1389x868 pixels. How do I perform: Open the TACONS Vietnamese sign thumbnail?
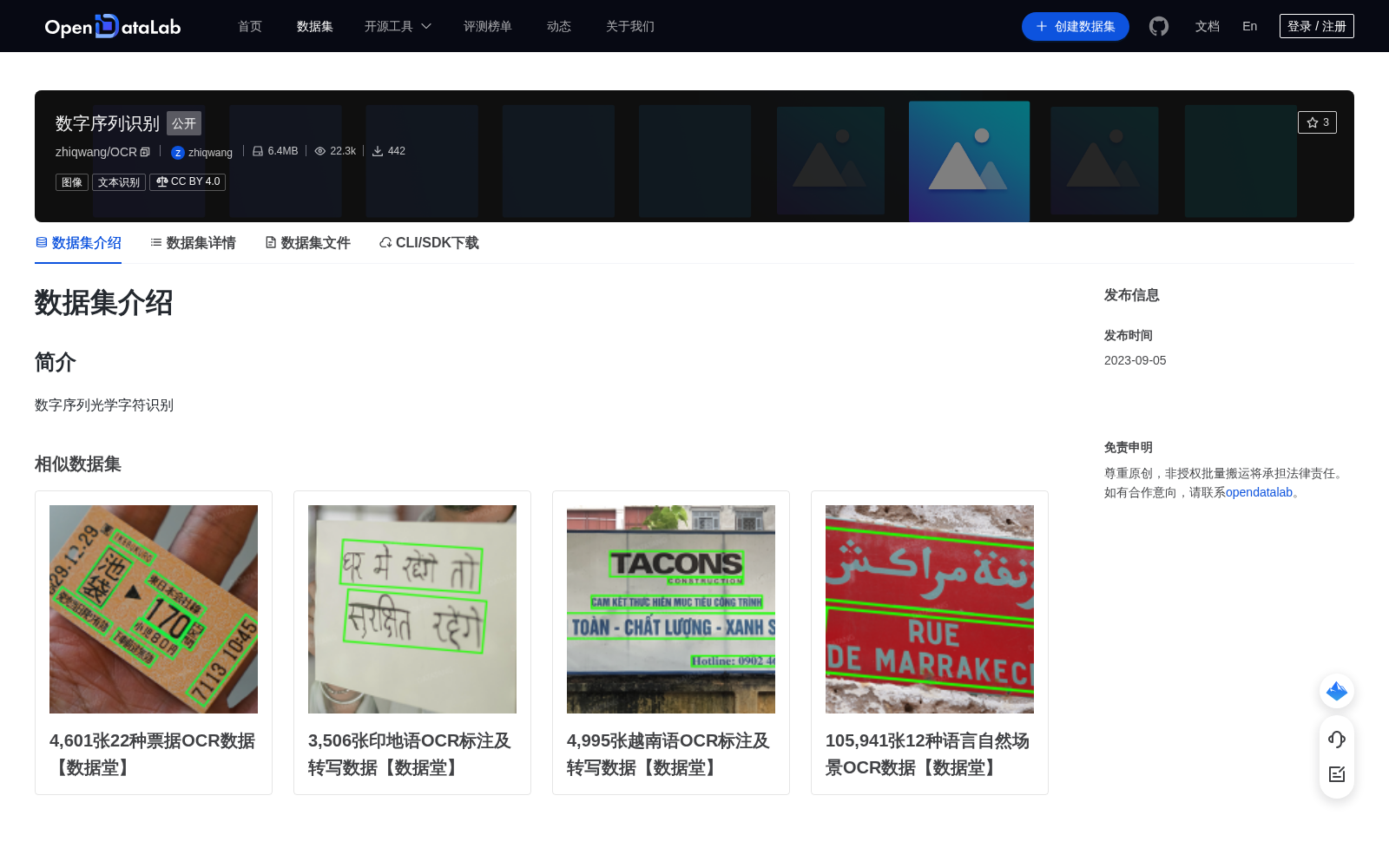[671, 609]
